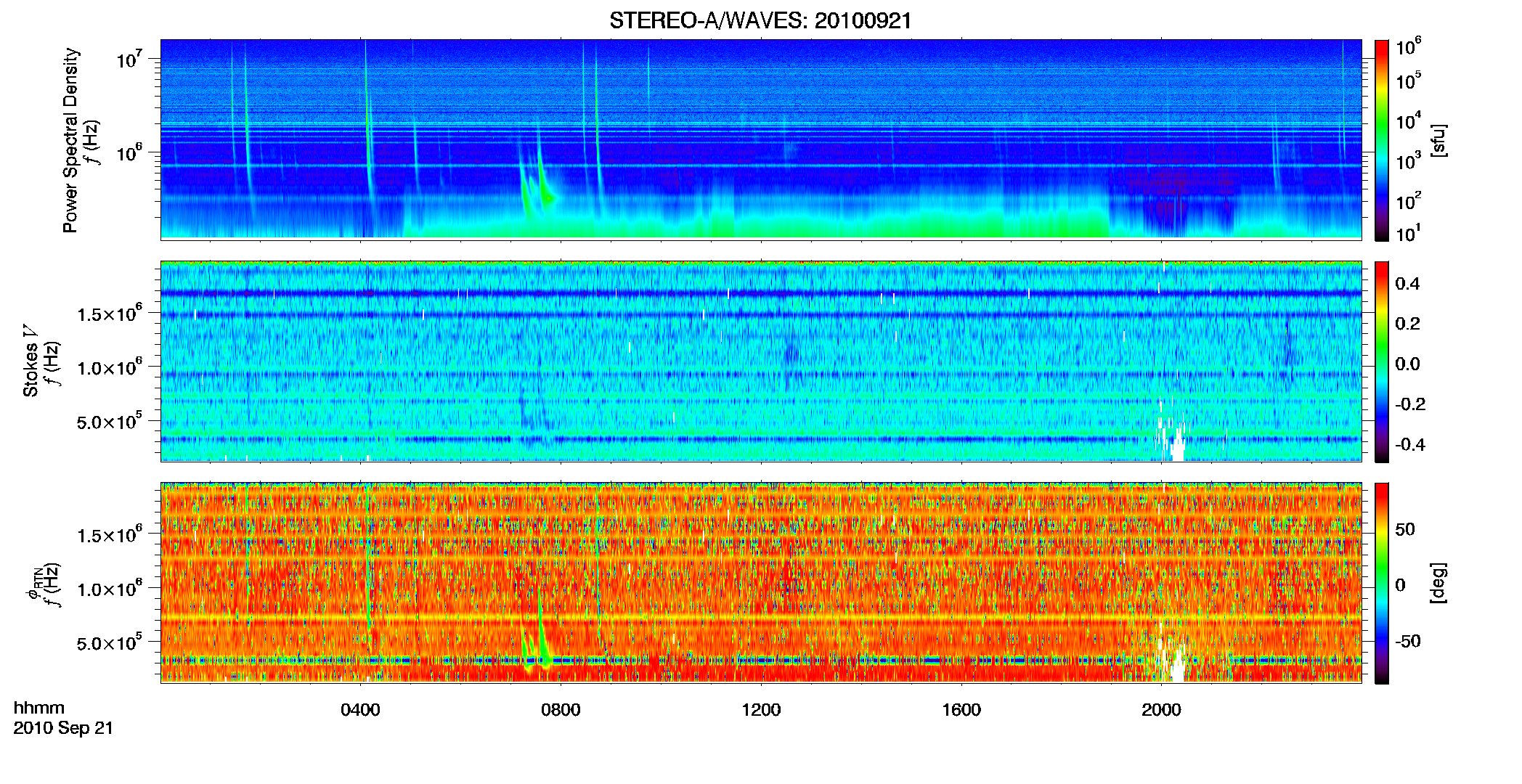Click the 0800 time tick label
The image size is (1522, 784).
[561, 710]
